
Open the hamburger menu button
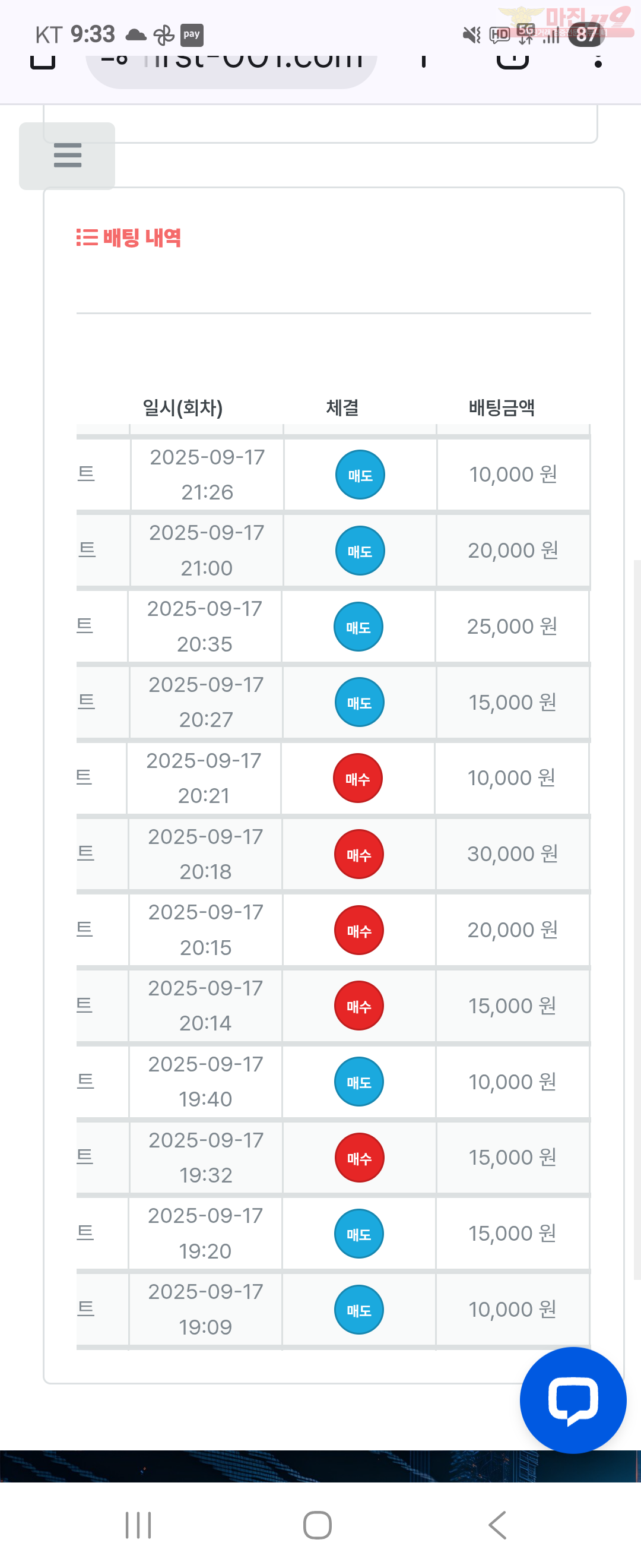coord(67,156)
